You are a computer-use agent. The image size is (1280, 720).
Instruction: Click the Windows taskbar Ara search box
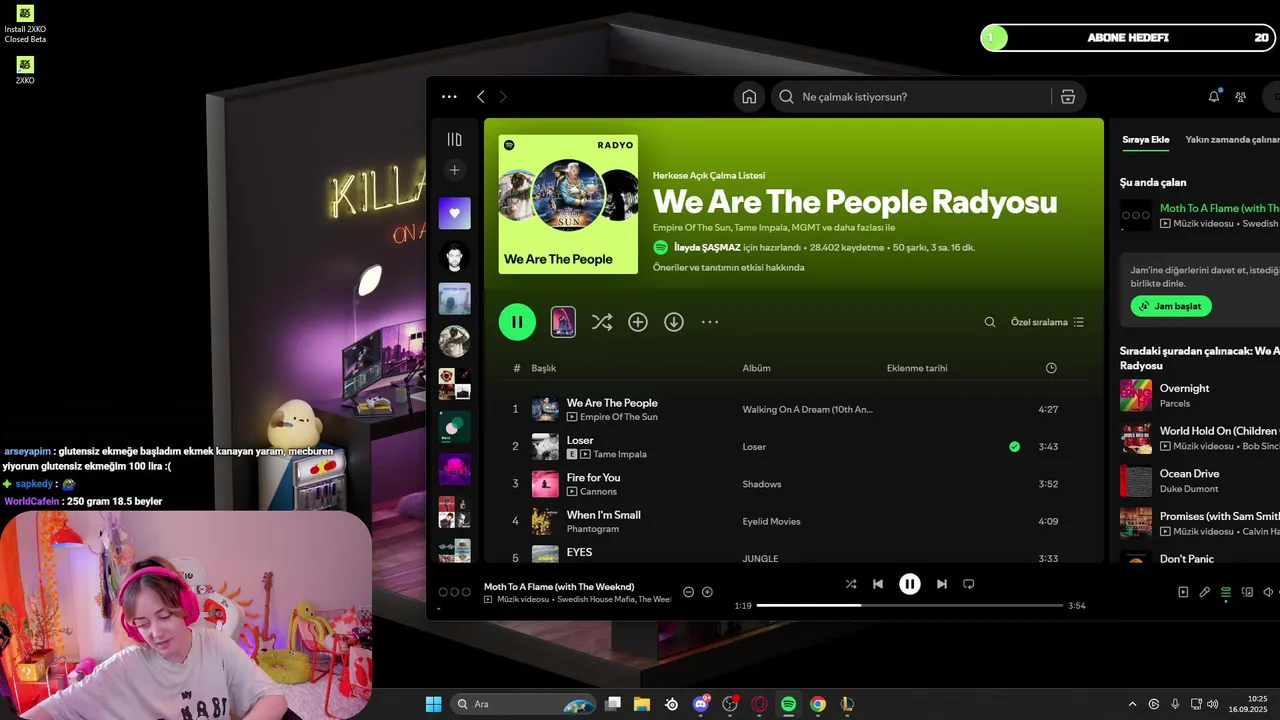(x=523, y=704)
